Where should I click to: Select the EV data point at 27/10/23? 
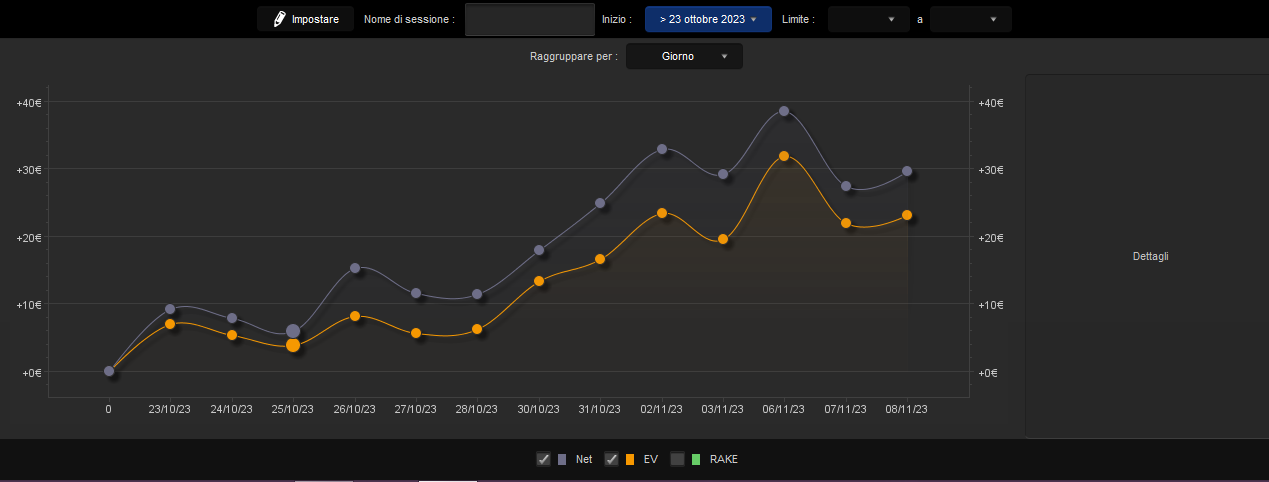(416, 333)
